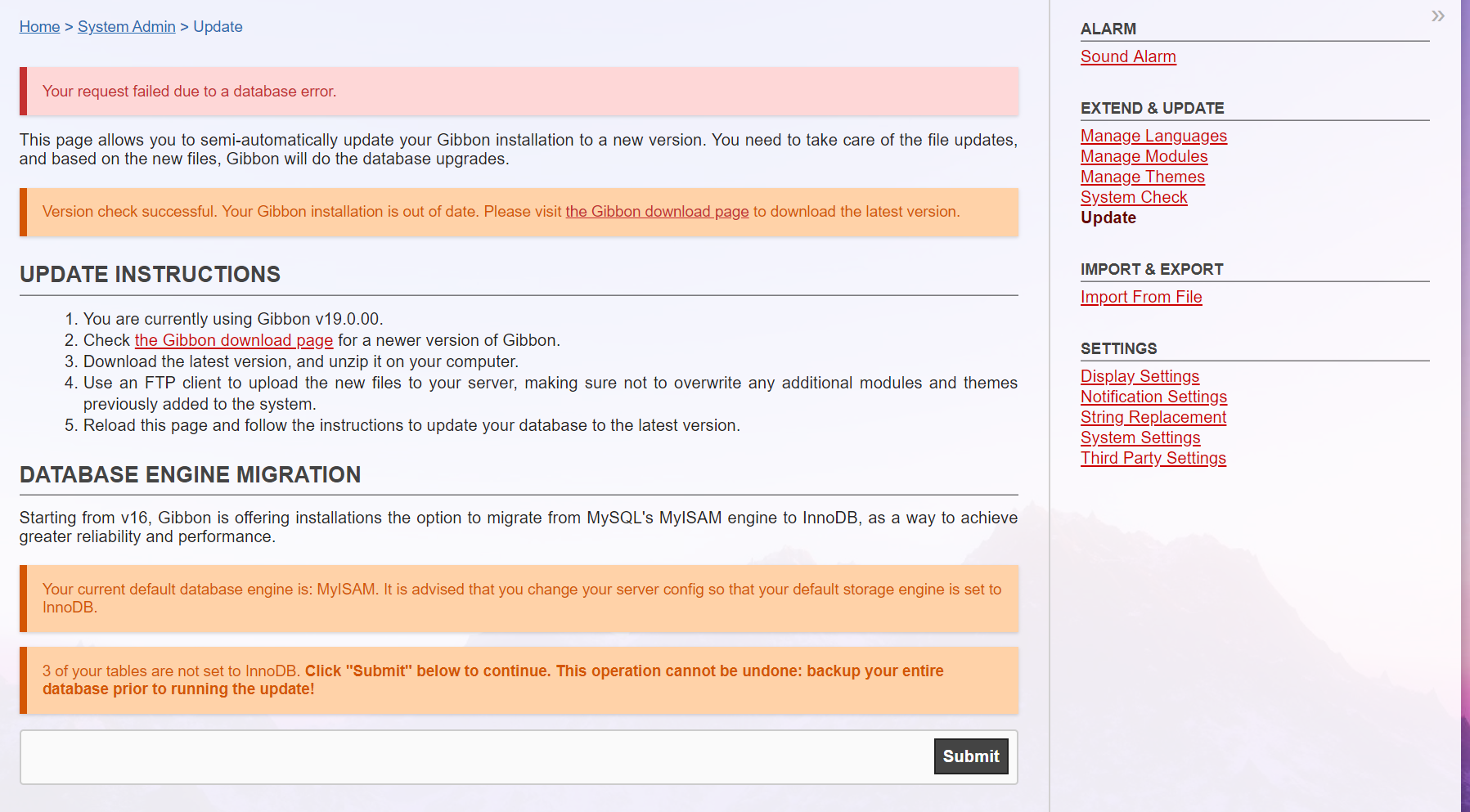Click Sound Alarm link
The height and width of the screenshot is (812, 1470).
pyautogui.click(x=1128, y=56)
